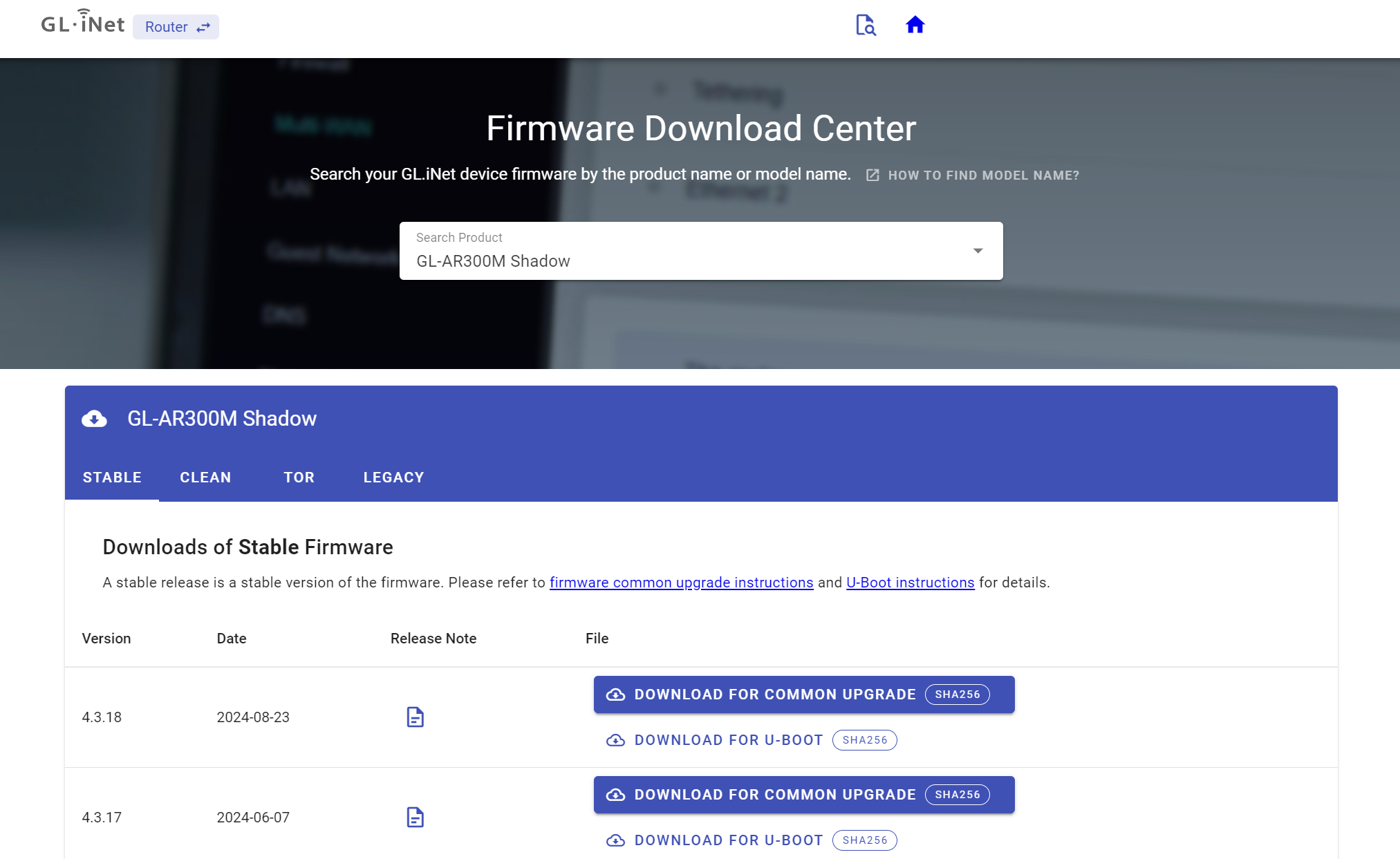The image size is (1400, 859).
Task: Click SHA256 badge on 4.3.18 common upgrade
Action: pos(957,695)
